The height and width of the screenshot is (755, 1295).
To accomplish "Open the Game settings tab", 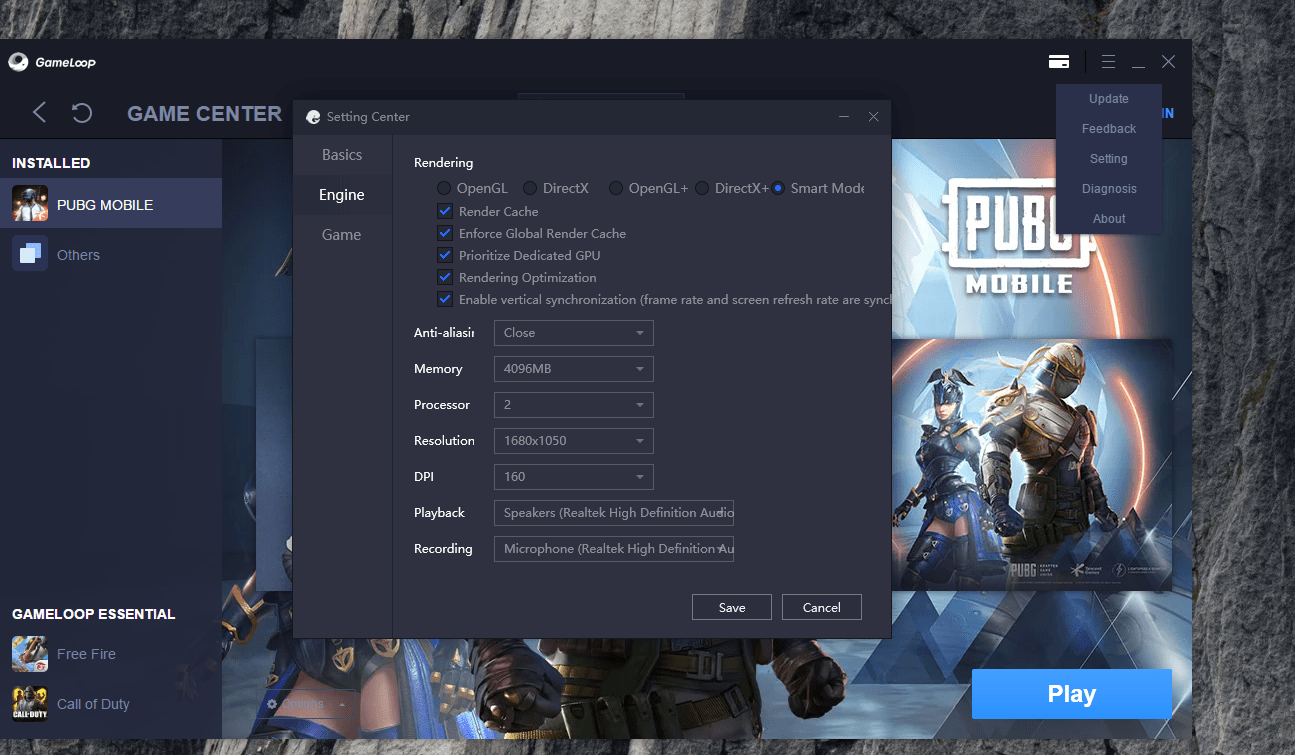I will [342, 235].
